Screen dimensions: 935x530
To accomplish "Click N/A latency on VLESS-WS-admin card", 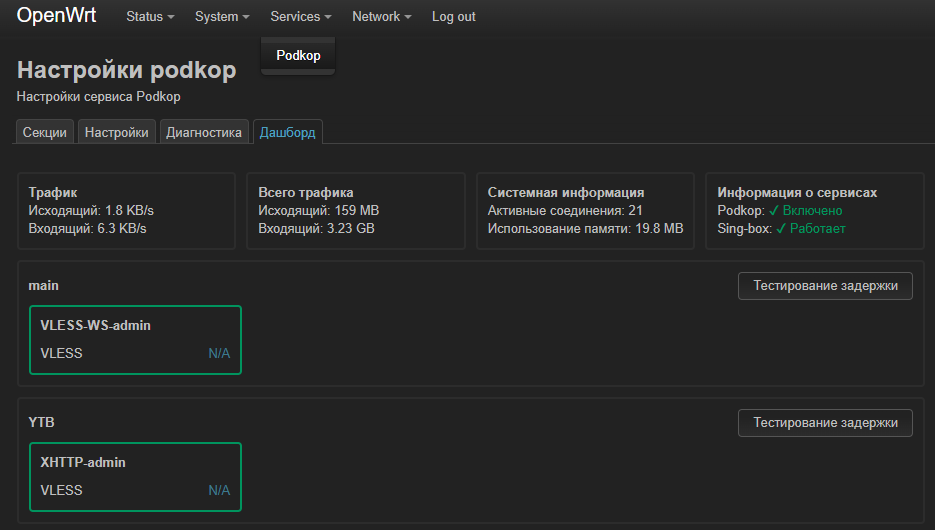I will [x=219, y=354].
